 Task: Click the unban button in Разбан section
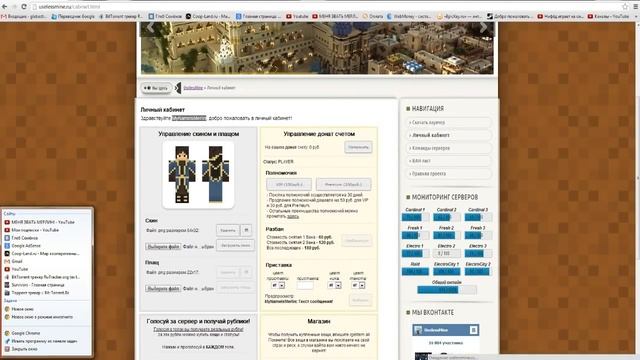(x=356, y=240)
